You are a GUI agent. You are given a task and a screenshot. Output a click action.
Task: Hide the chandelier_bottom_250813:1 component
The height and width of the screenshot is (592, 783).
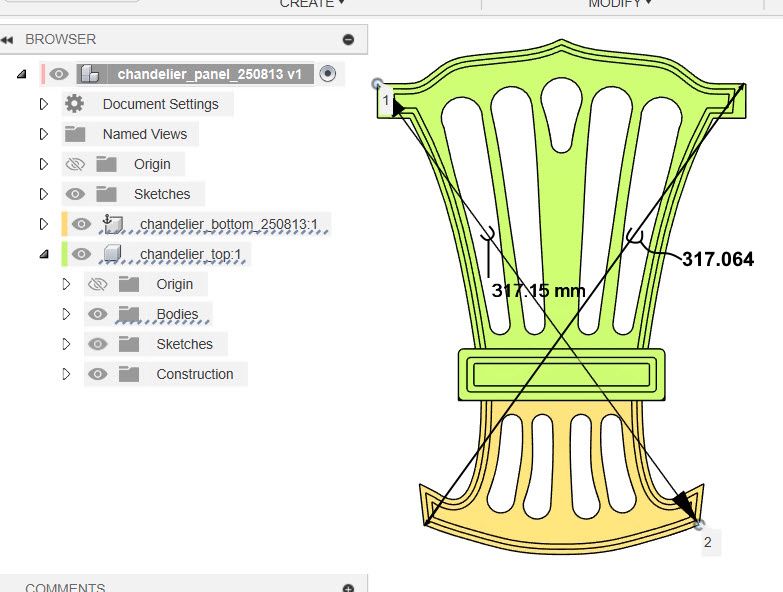(81, 224)
